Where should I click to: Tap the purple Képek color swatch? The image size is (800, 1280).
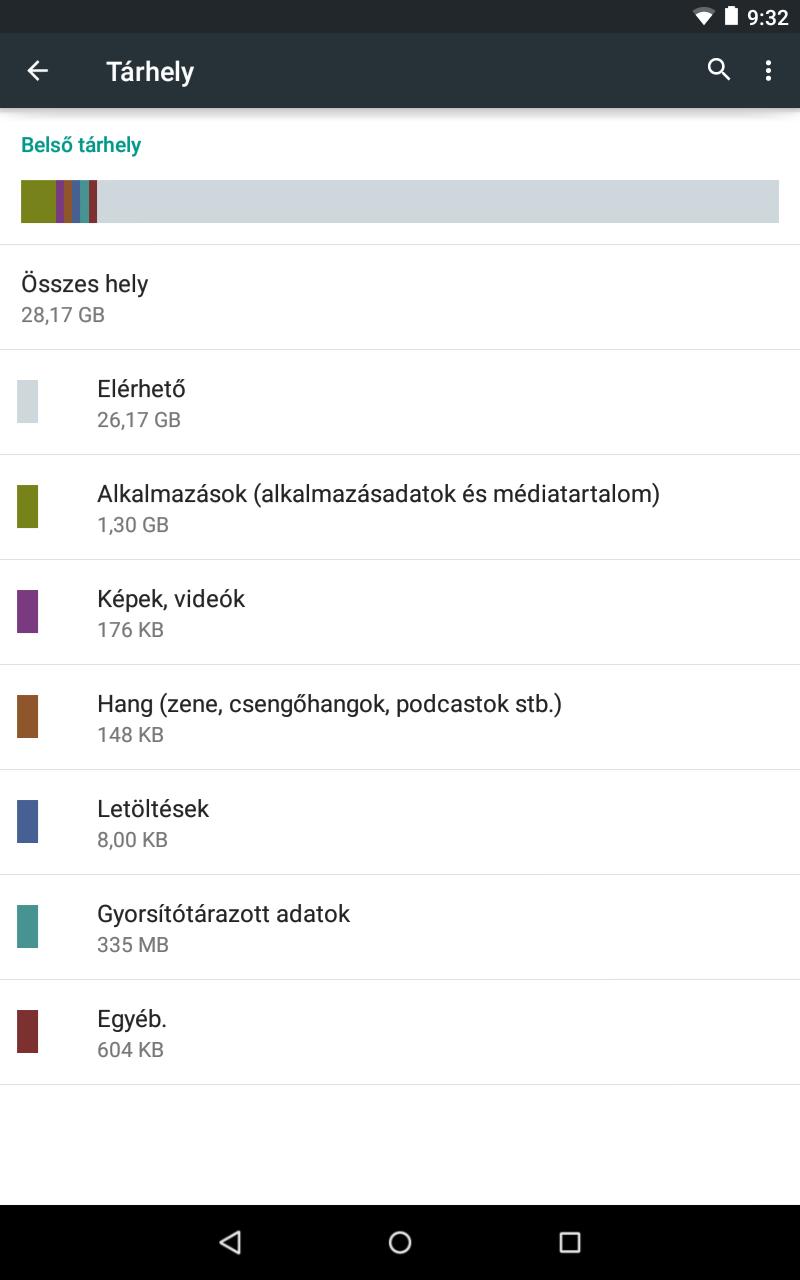click(x=28, y=611)
